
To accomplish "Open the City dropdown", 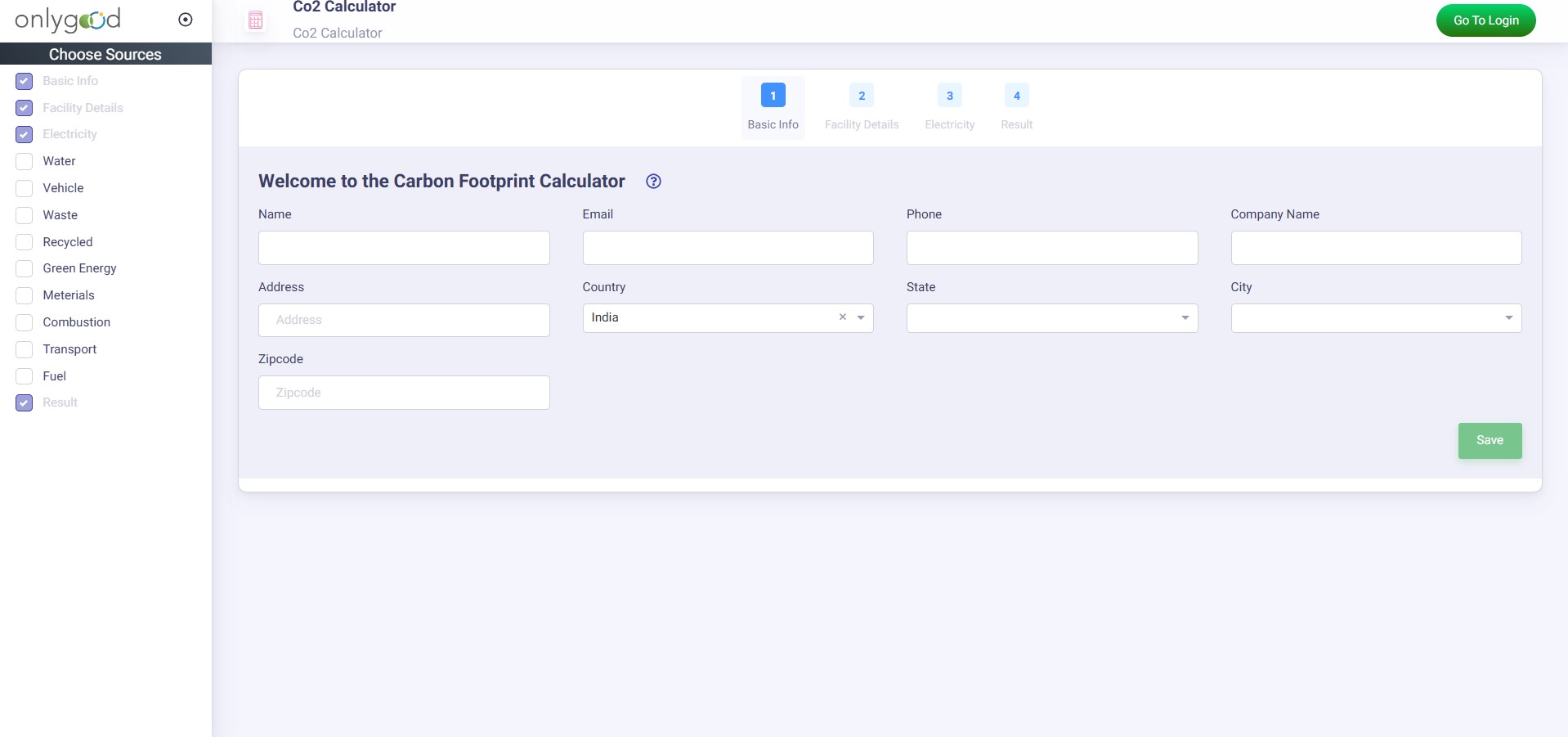I will pos(1375,318).
